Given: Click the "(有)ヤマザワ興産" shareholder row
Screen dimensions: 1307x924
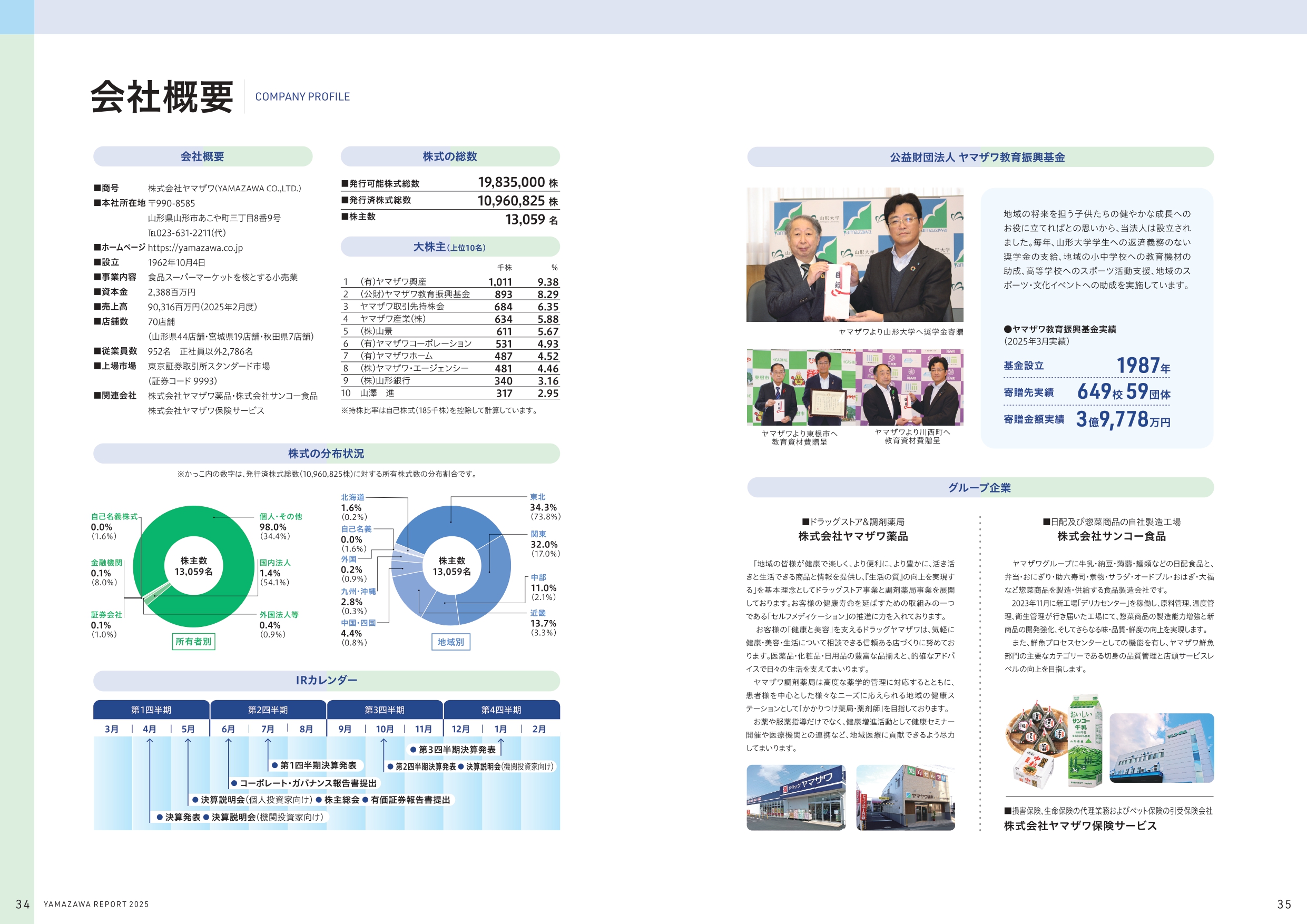Looking at the screenshot, I should click(450, 282).
